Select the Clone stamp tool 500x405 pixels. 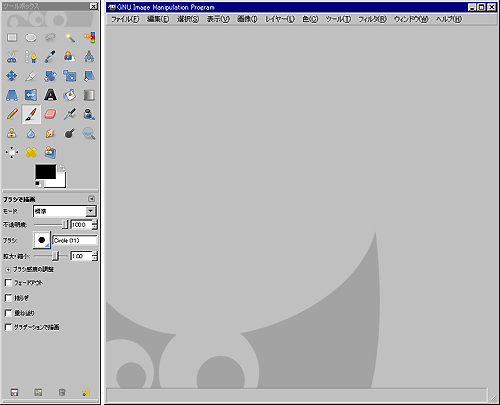(x=12, y=134)
